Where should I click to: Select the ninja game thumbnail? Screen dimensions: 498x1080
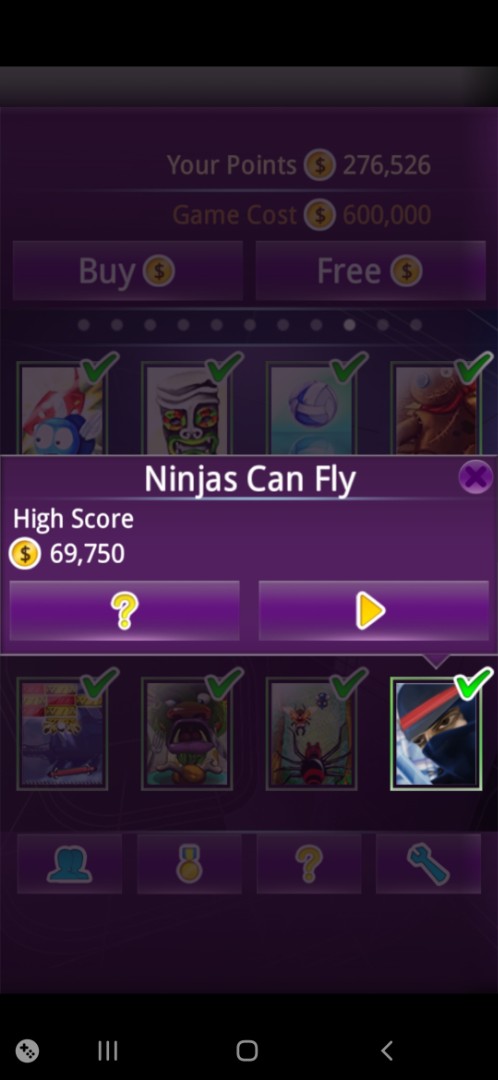click(436, 734)
